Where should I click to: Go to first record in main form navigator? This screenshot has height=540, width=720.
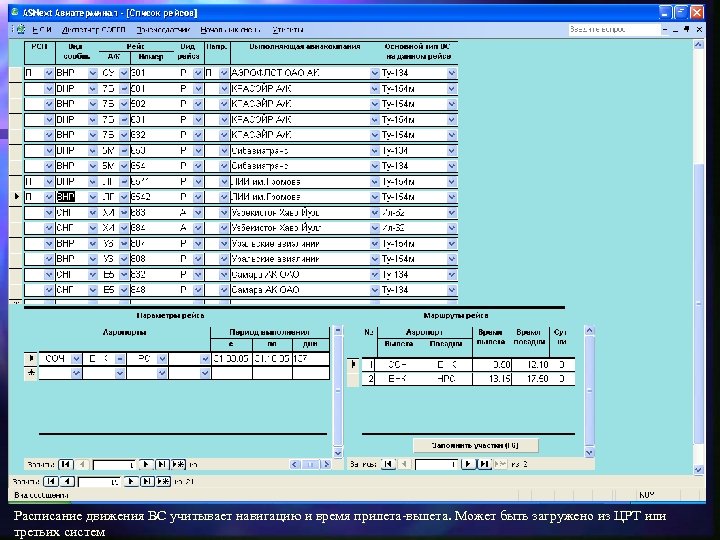pos(51,482)
